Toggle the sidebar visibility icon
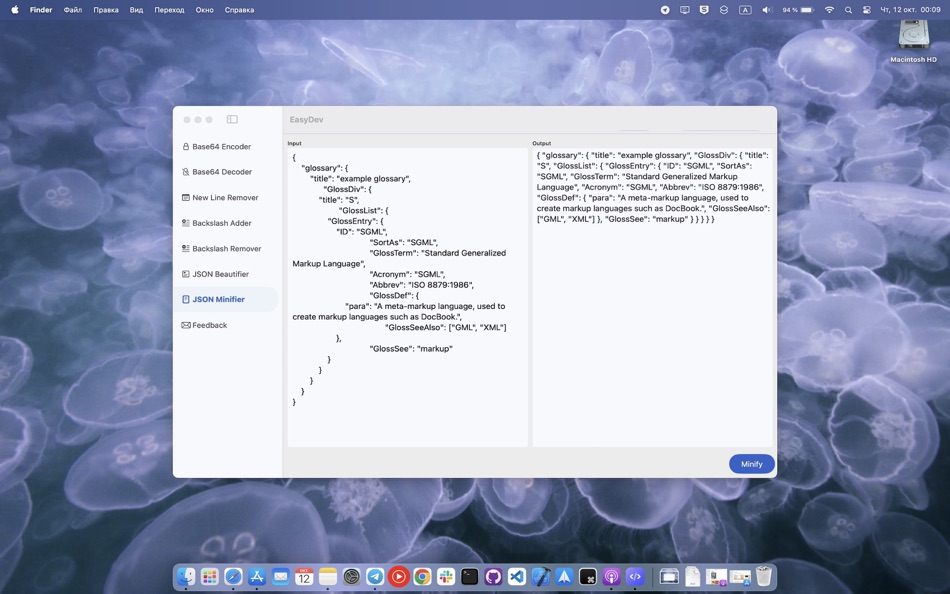 (x=232, y=119)
